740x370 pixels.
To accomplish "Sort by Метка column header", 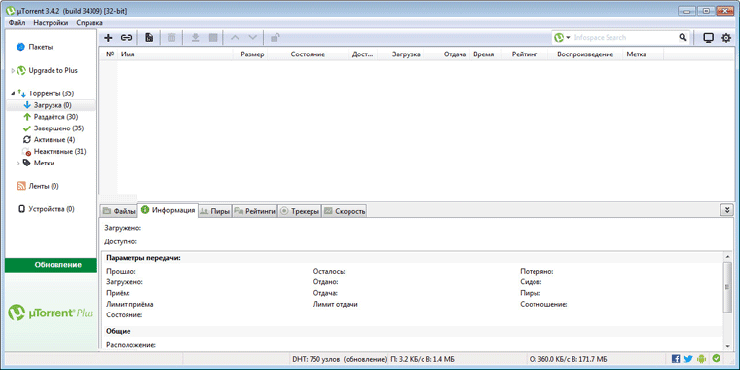I will pyautogui.click(x=643, y=54).
